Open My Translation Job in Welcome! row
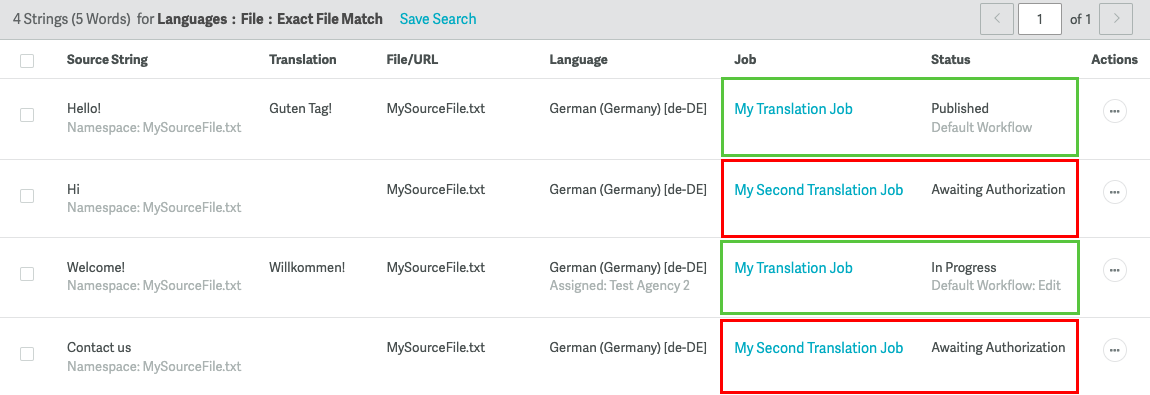 (794, 268)
